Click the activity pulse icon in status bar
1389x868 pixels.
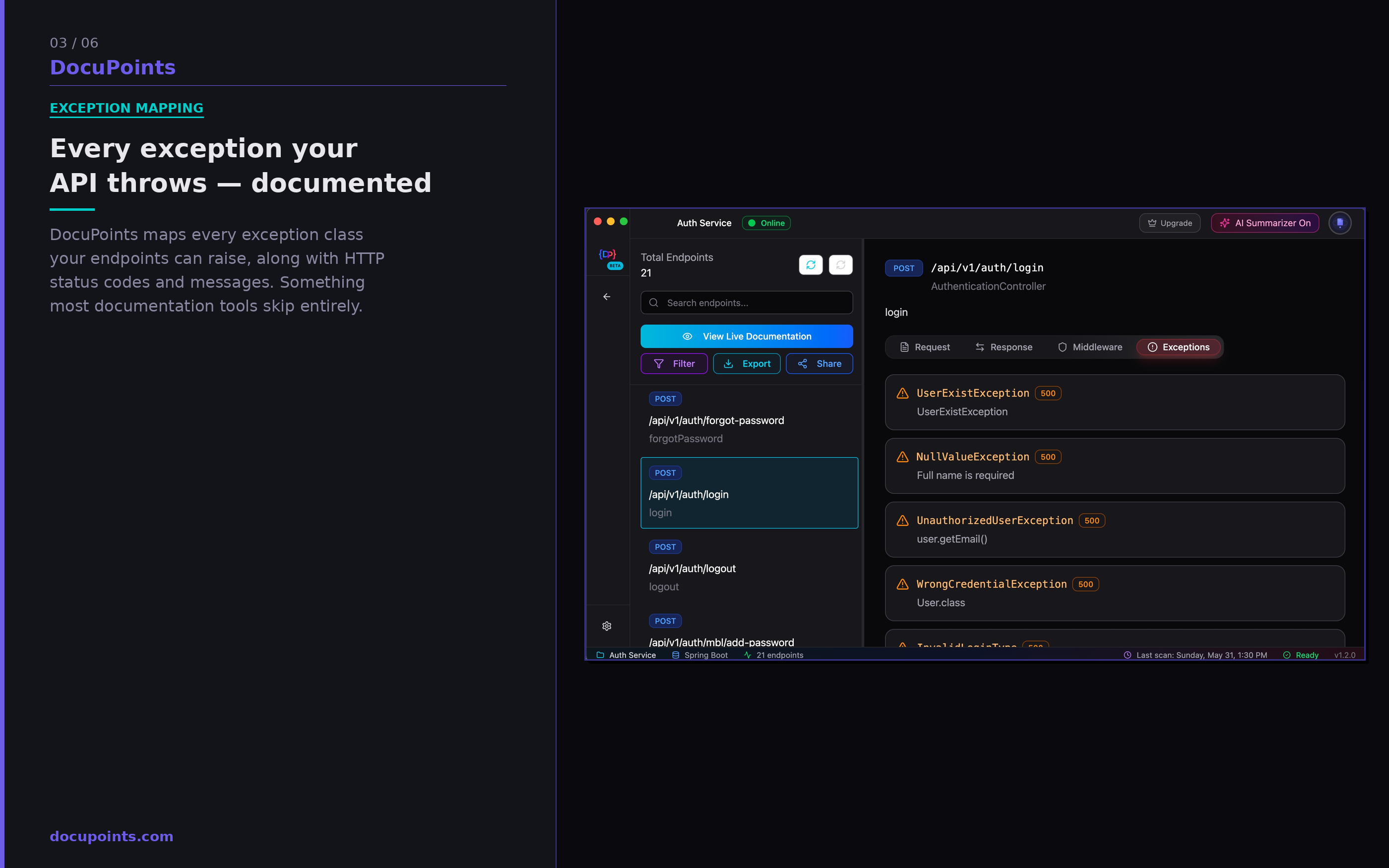tap(747, 655)
